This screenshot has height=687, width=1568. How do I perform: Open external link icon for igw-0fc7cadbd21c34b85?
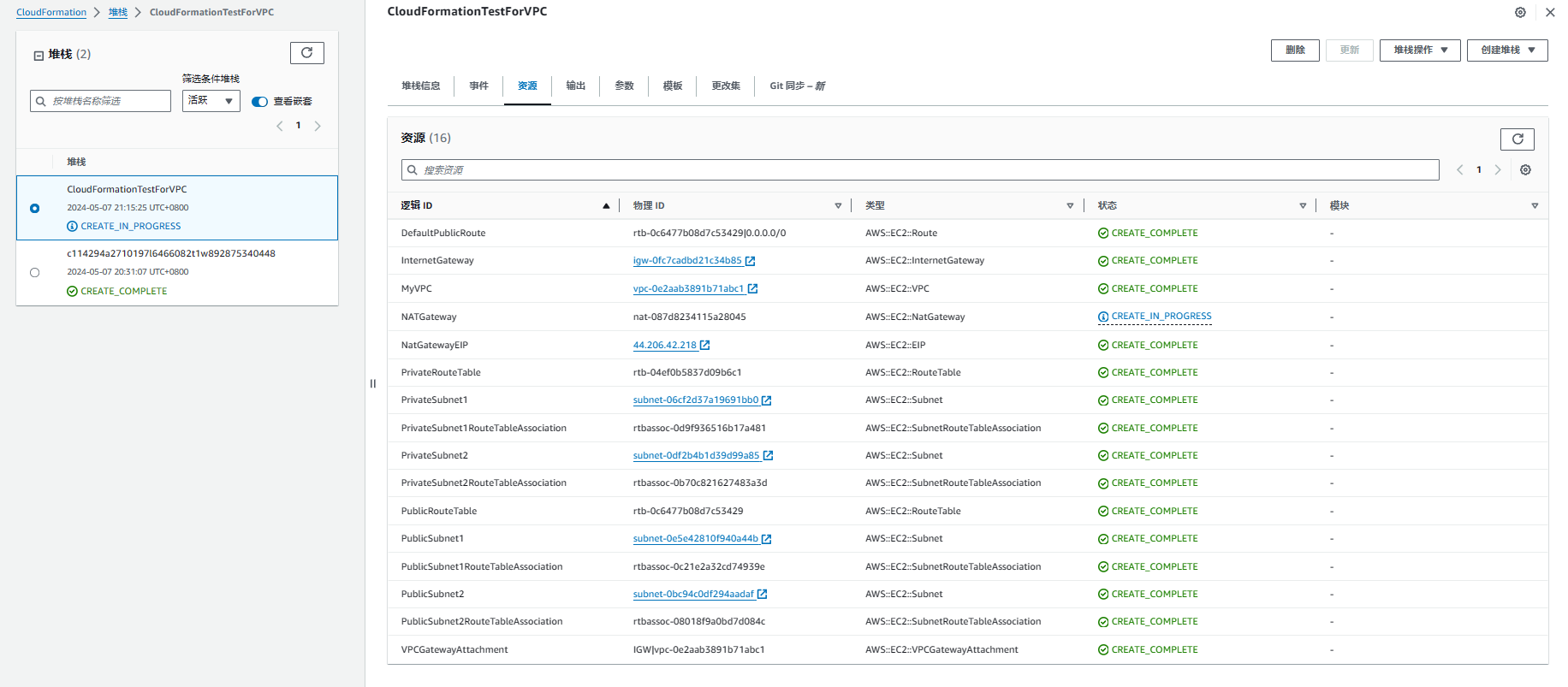(750, 261)
